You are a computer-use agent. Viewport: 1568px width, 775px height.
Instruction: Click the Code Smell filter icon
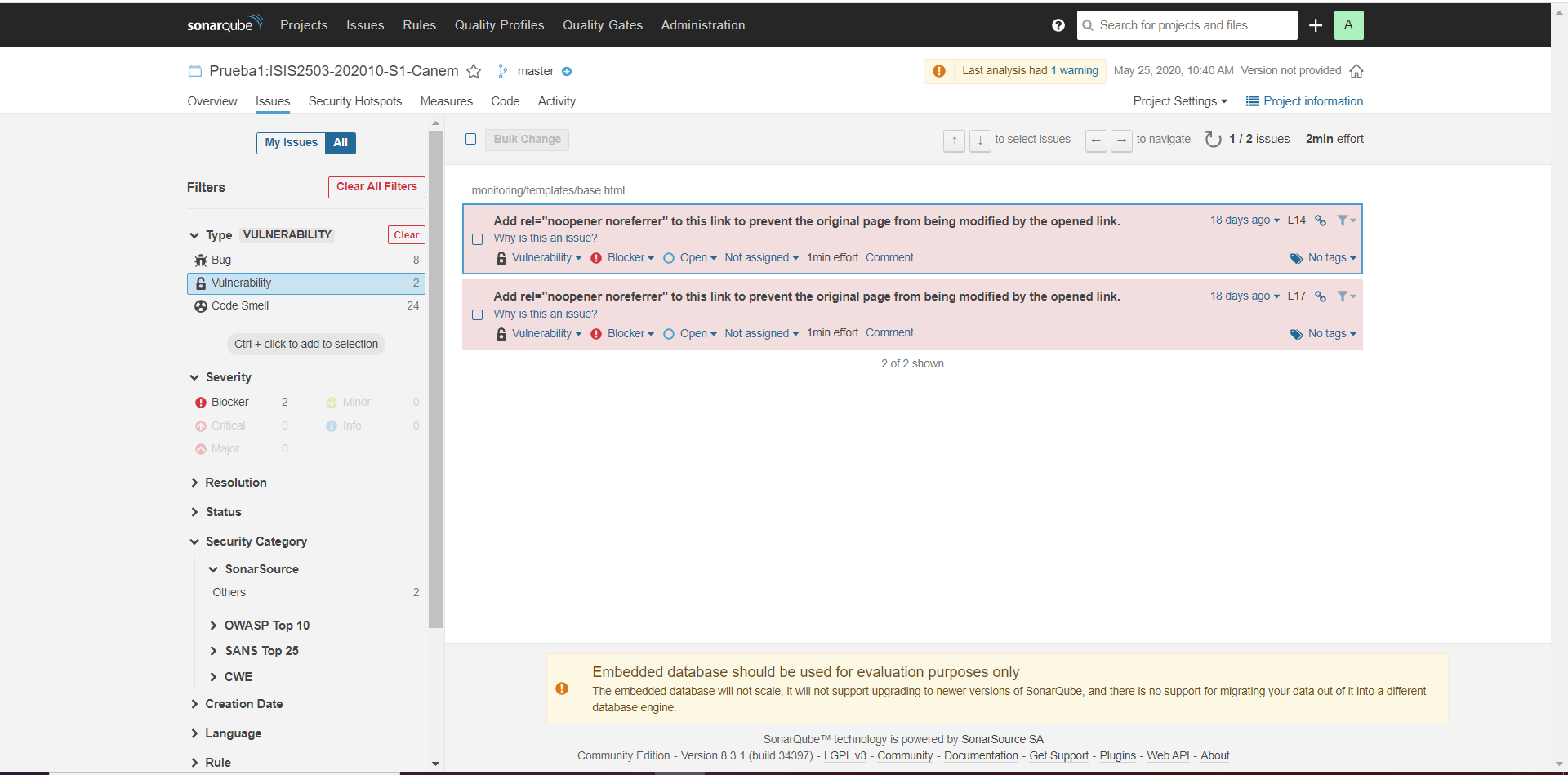(201, 306)
